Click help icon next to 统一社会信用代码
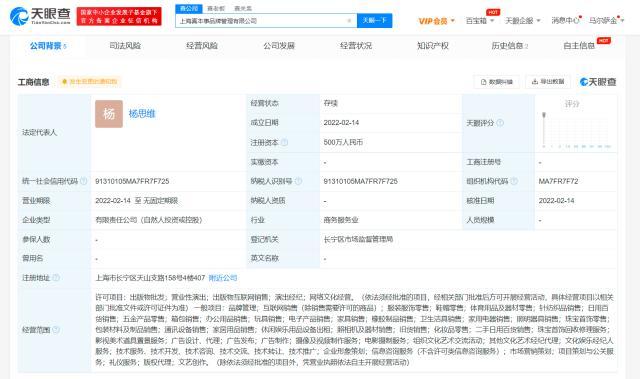The image size is (640, 379). point(84,181)
